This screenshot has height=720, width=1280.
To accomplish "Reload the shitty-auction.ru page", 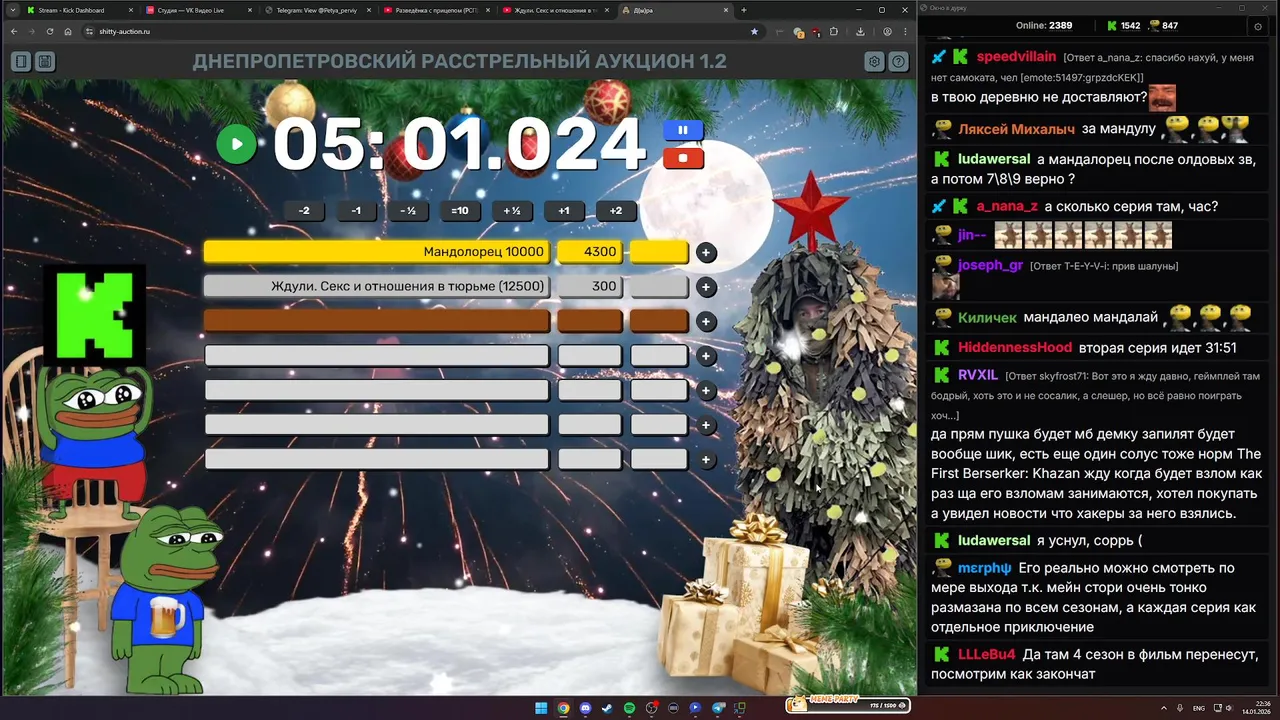I will coord(50,31).
